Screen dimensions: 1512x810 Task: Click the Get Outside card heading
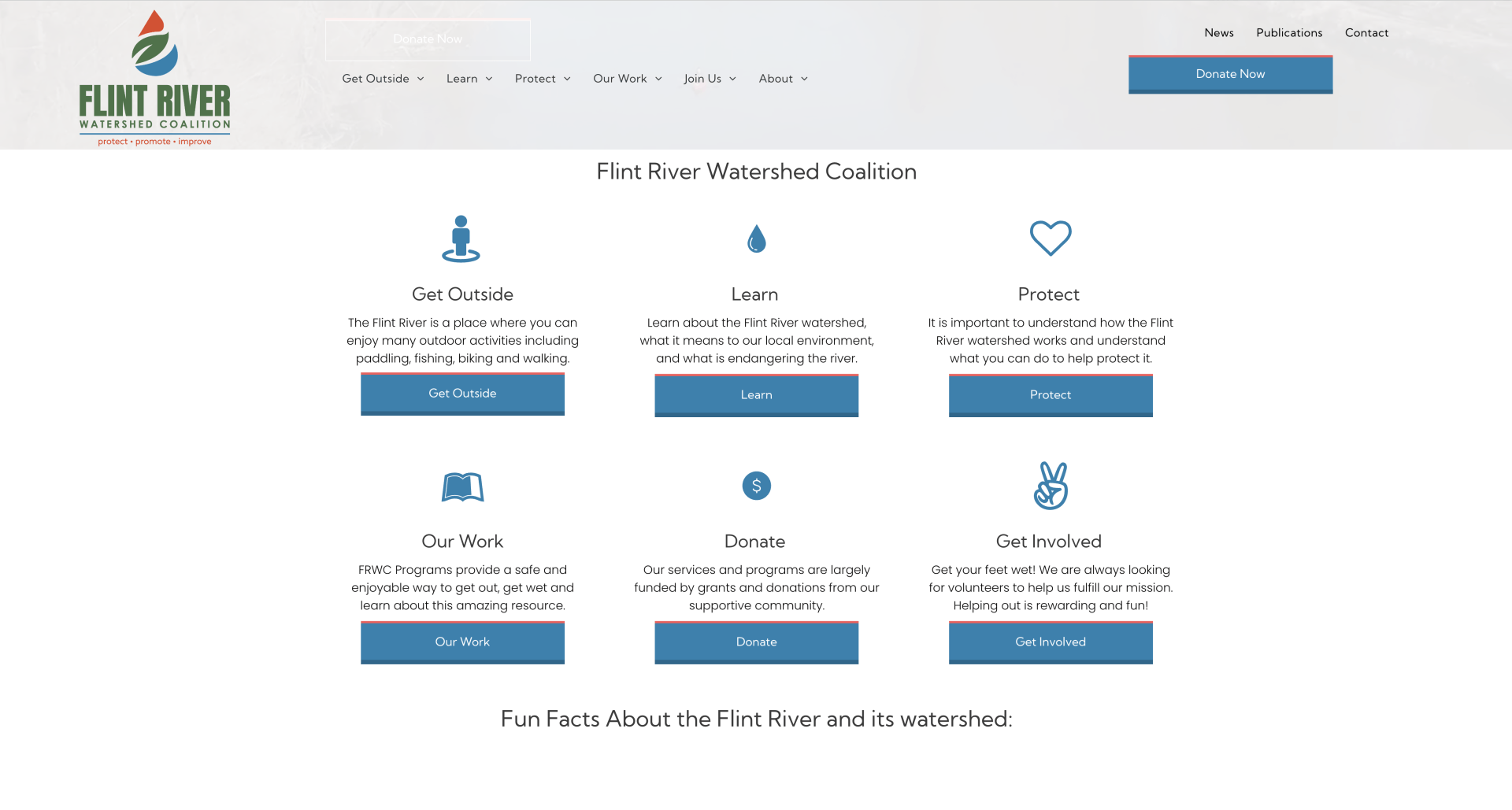tap(462, 294)
